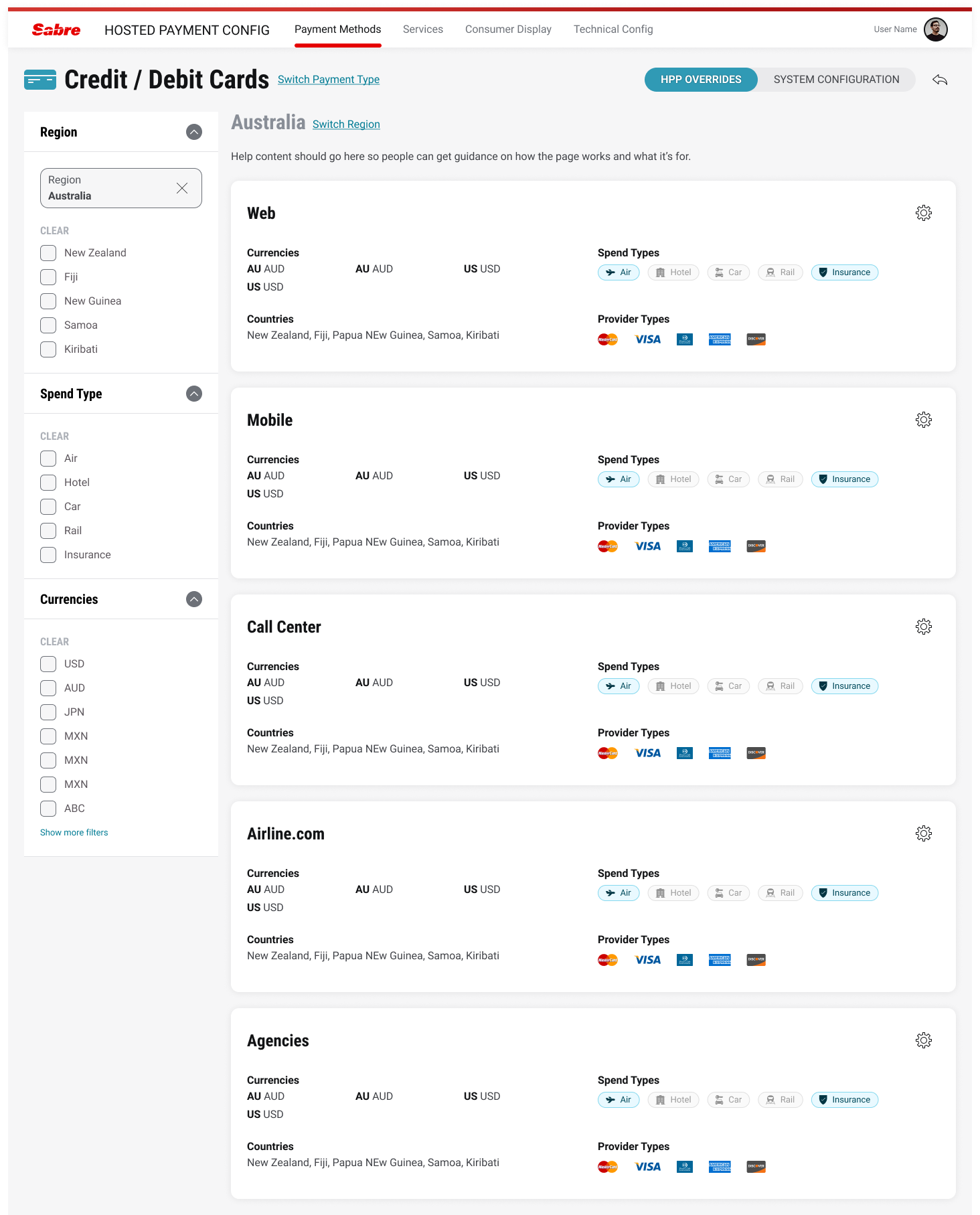Screen dimensions: 980x1215
Task: Show more filters under Currencies
Action: coord(74,833)
